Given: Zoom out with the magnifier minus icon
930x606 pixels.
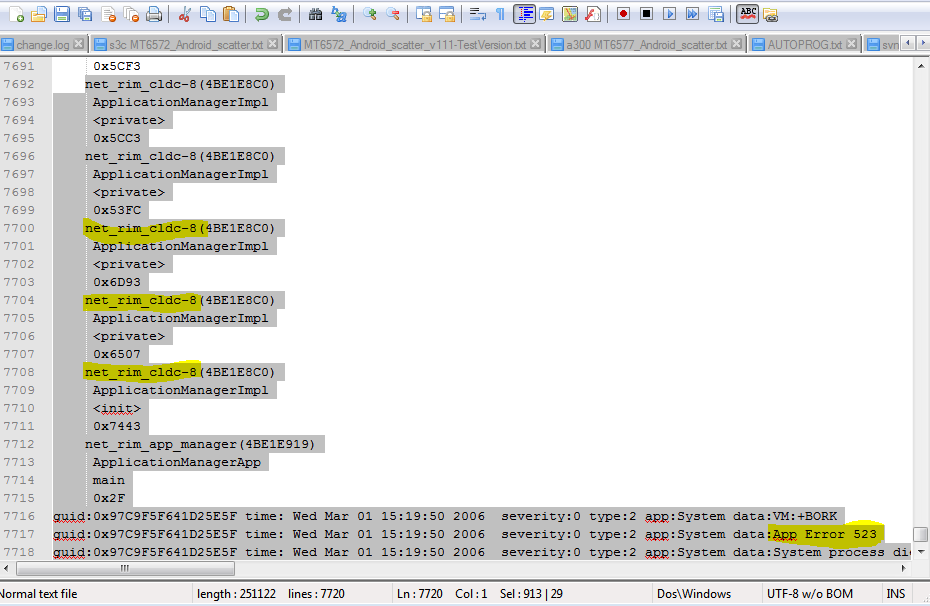Looking at the screenshot, I should [393, 14].
